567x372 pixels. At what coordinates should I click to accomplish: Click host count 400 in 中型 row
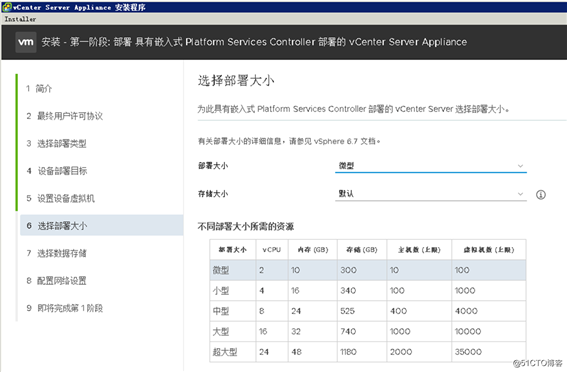[x=398, y=311]
